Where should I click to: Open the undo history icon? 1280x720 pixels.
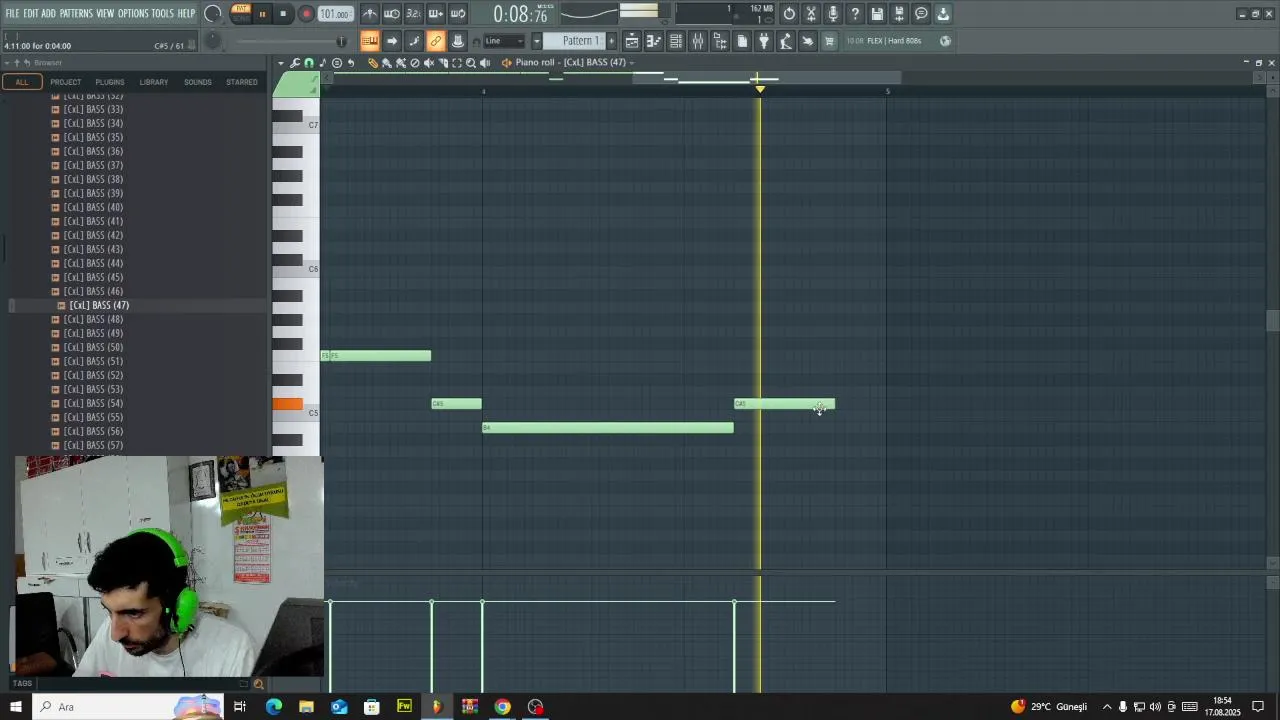point(789,14)
